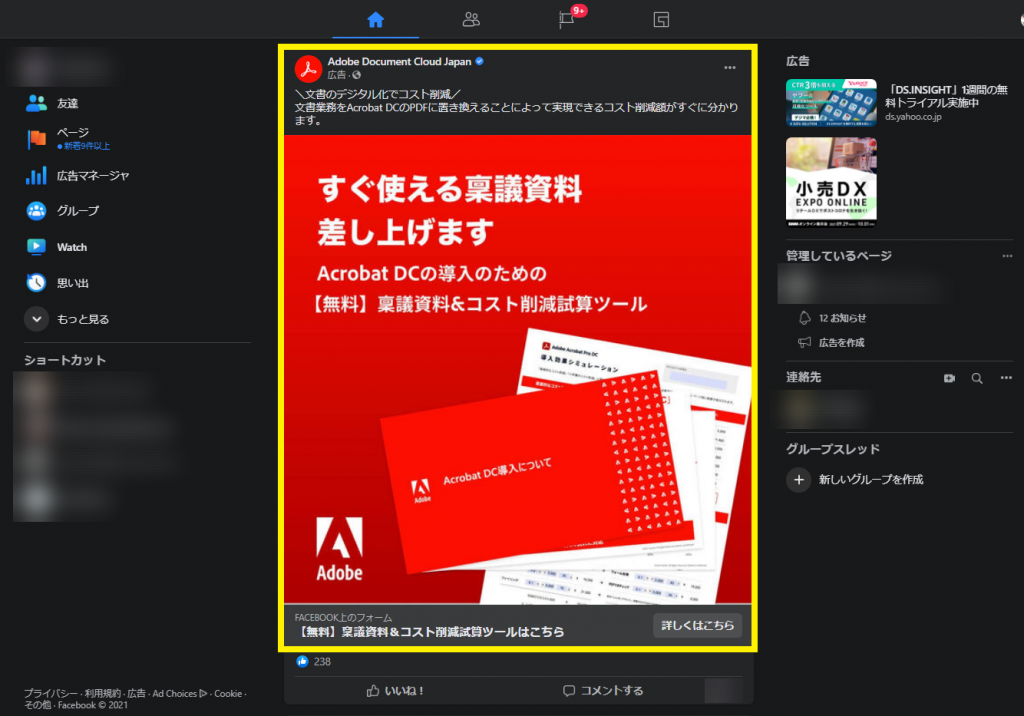Open DS.INSIGHT ad thumbnail
The height and width of the screenshot is (716, 1024).
coord(831,103)
